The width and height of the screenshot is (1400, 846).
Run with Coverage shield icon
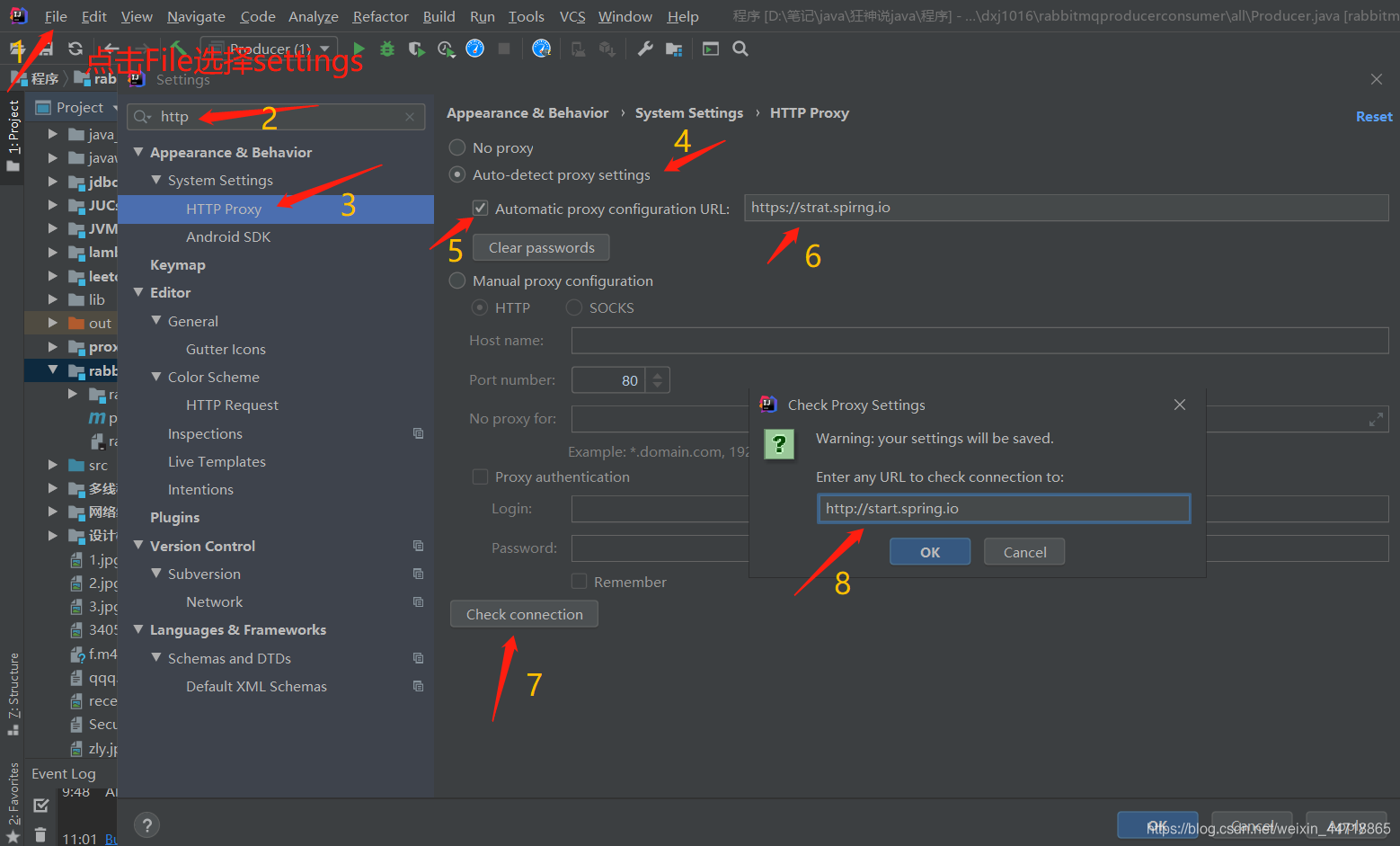coord(416,49)
